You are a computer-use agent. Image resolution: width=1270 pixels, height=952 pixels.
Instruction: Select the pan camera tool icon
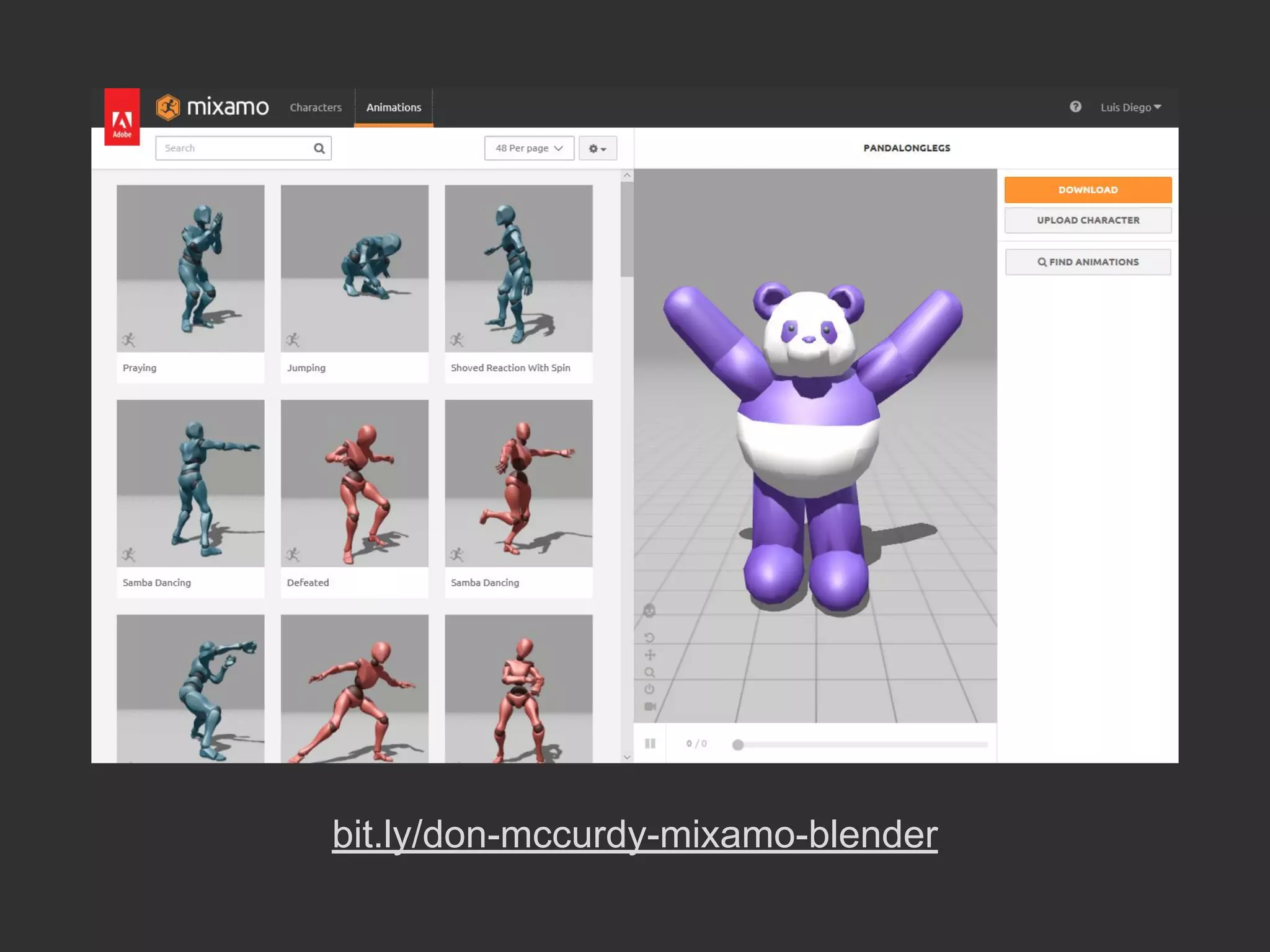(650, 655)
